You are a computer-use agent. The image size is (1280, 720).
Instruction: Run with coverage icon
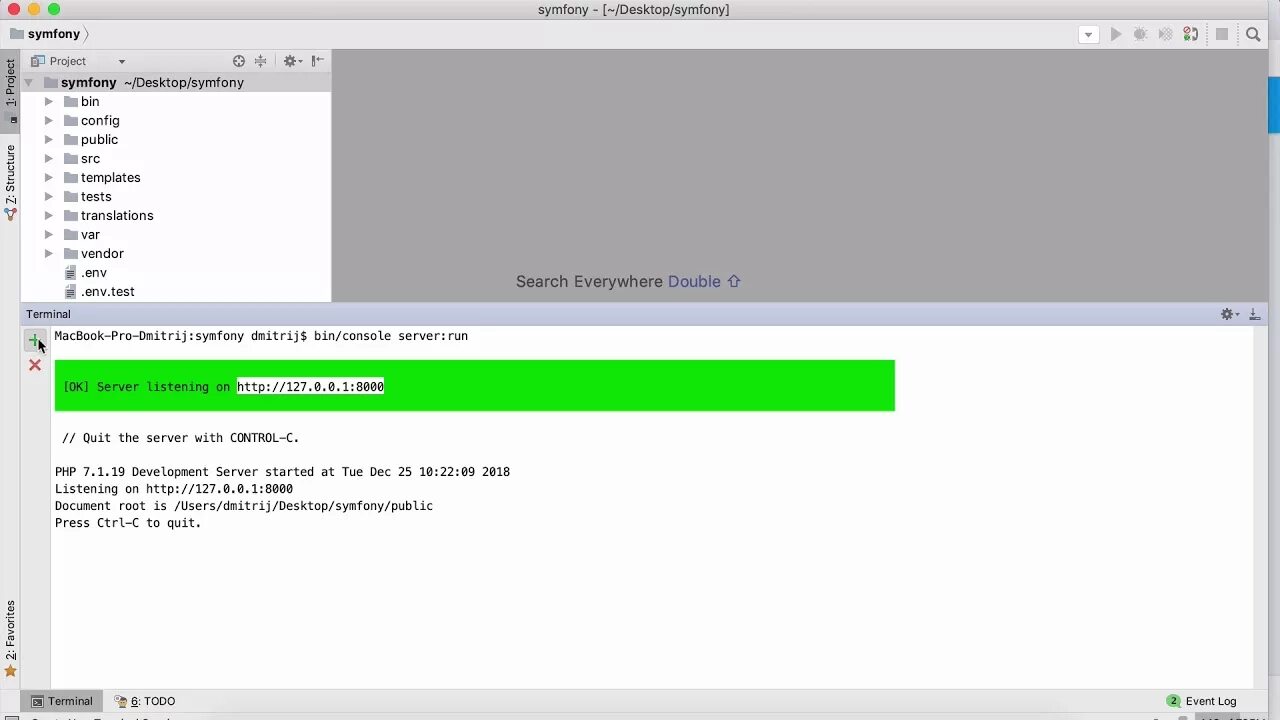(x=1165, y=34)
